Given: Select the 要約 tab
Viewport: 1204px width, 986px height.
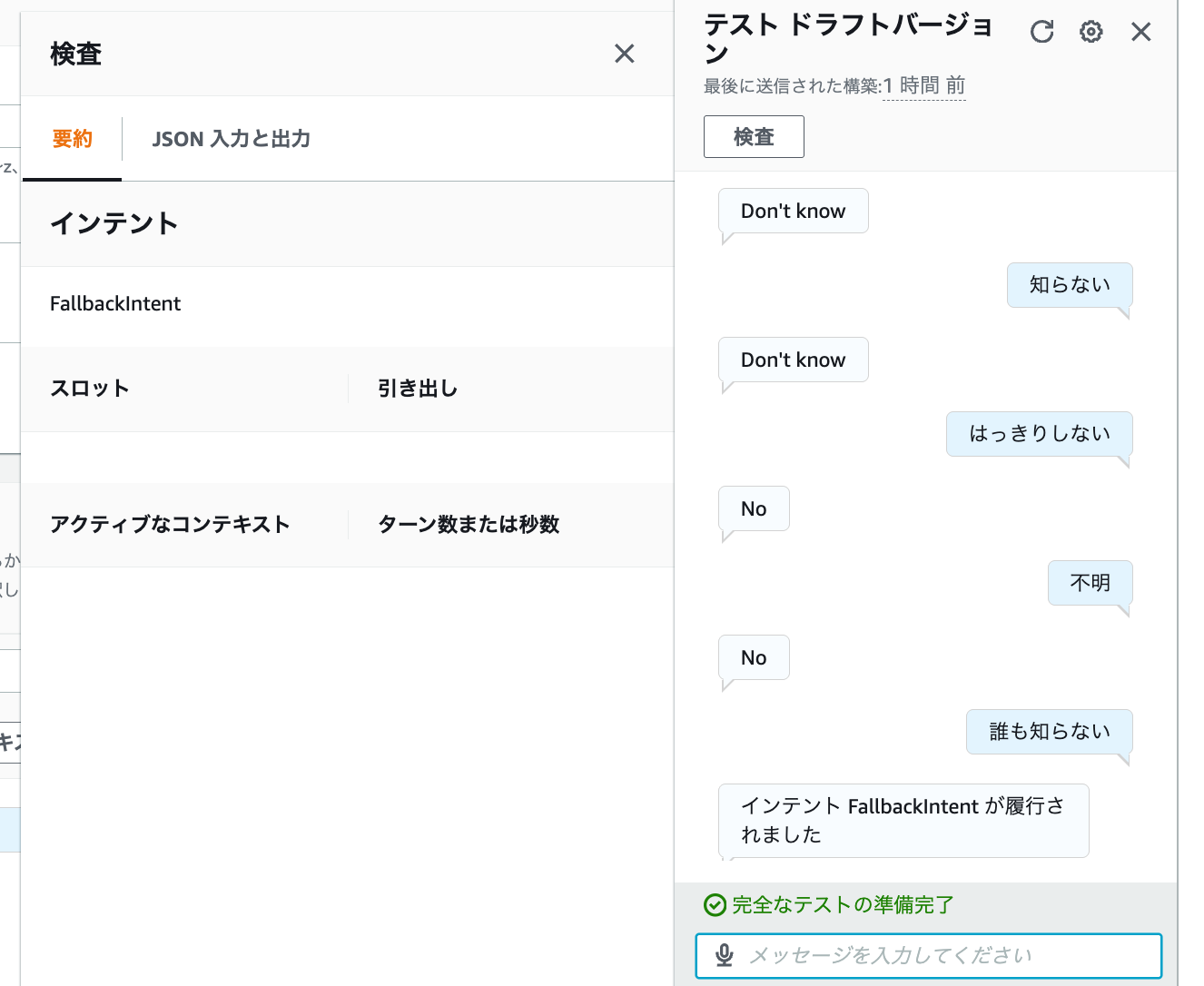Looking at the screenshot, I should pos(72,139).
